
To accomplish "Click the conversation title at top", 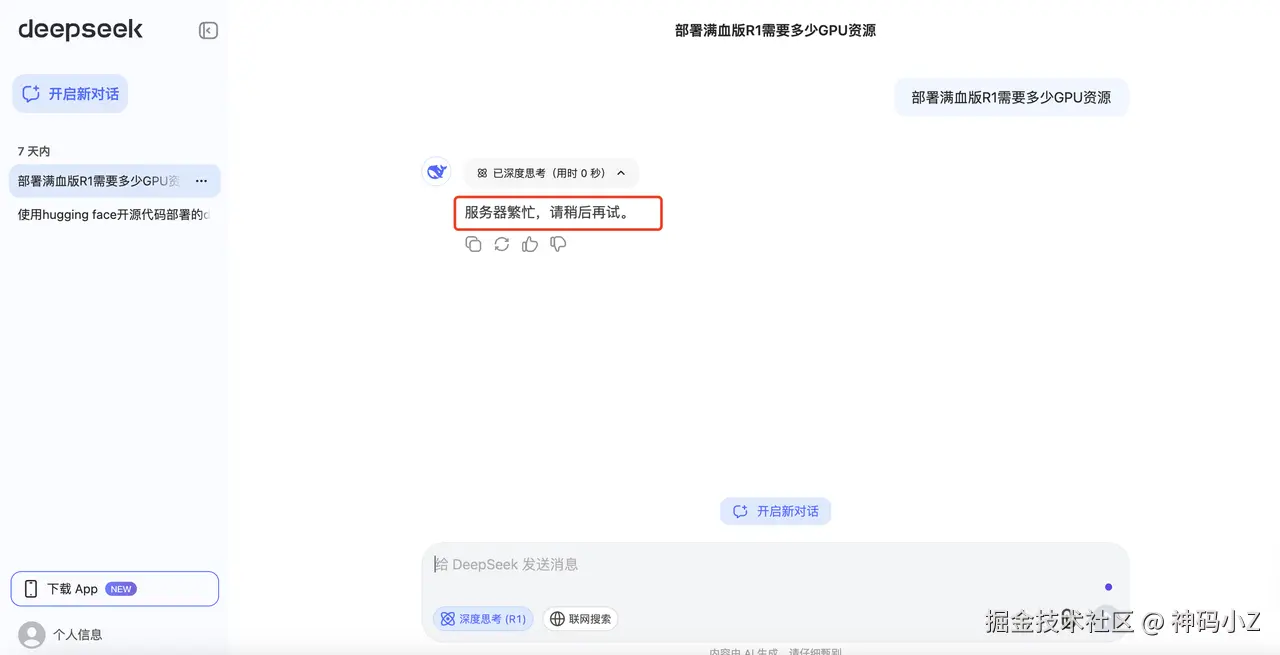I will click(775, 31).
